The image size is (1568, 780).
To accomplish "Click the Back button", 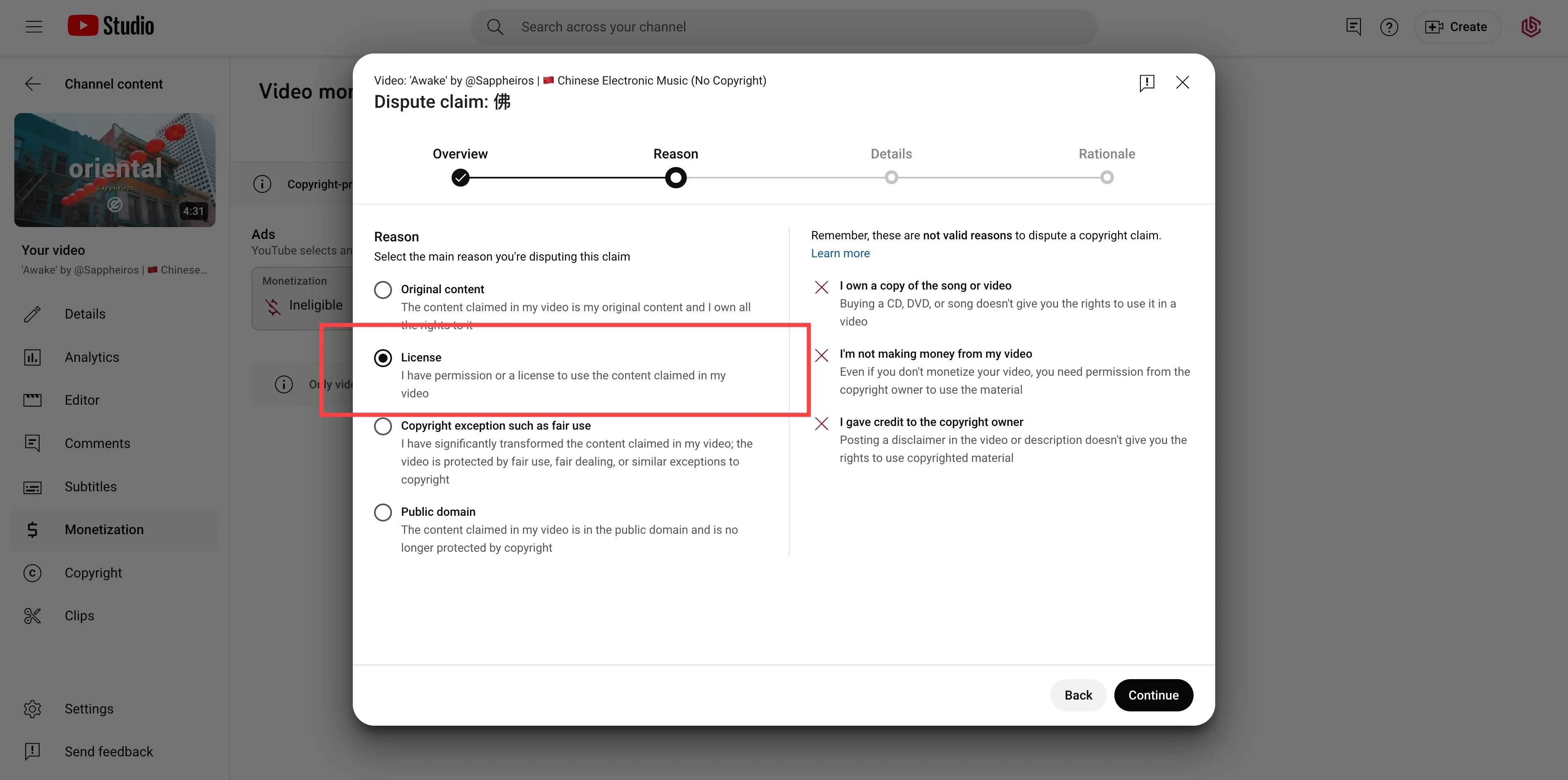I will point(1078,695).
